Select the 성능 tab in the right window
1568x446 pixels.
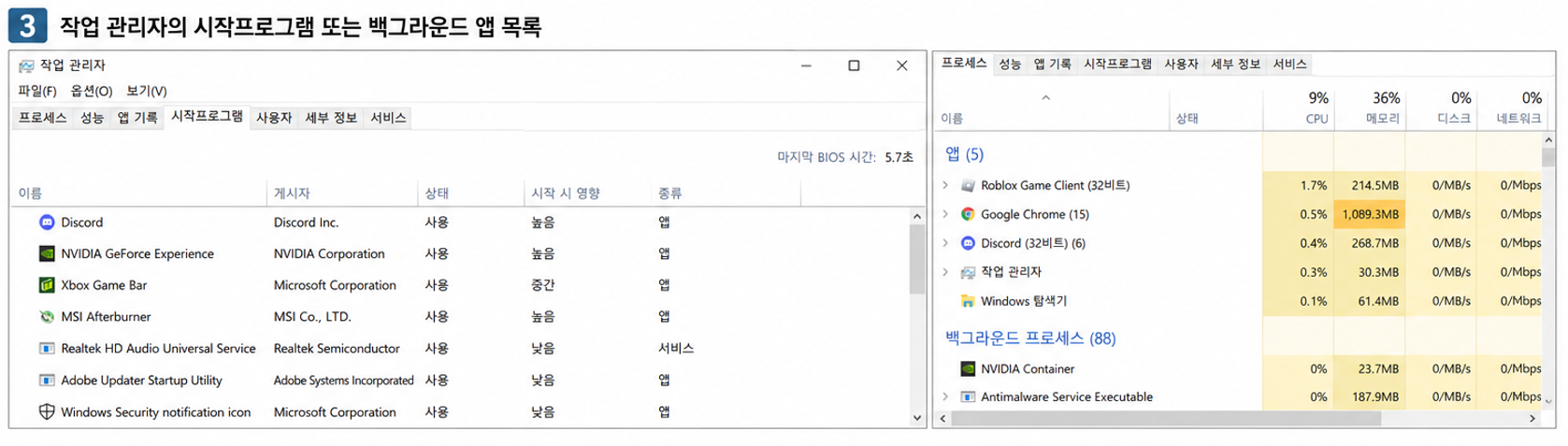[1010, 65]
